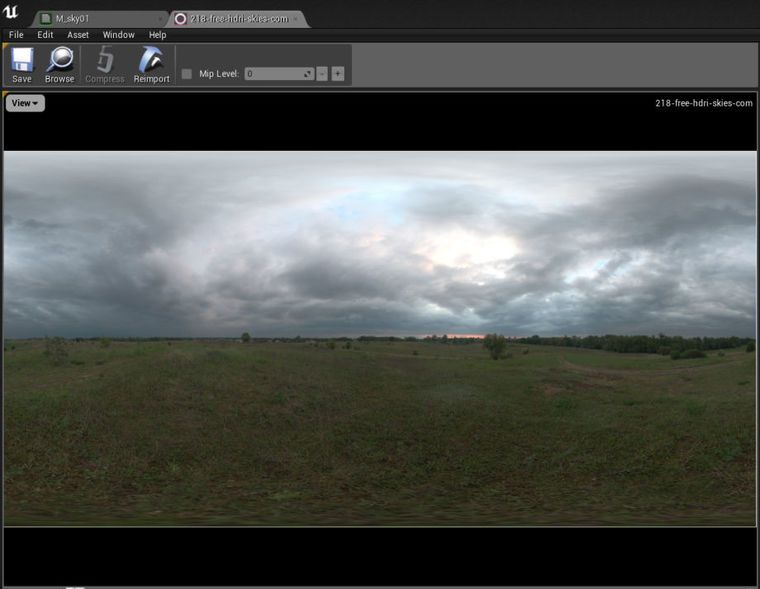
Task: Click the Save toolbar icon
Action: pyautogui.click(x=22, y=65)
